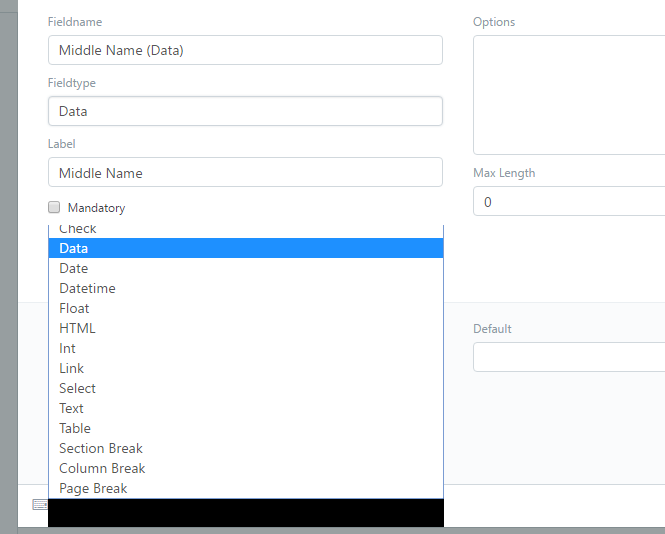Select Float from the list

pos(246,308)
